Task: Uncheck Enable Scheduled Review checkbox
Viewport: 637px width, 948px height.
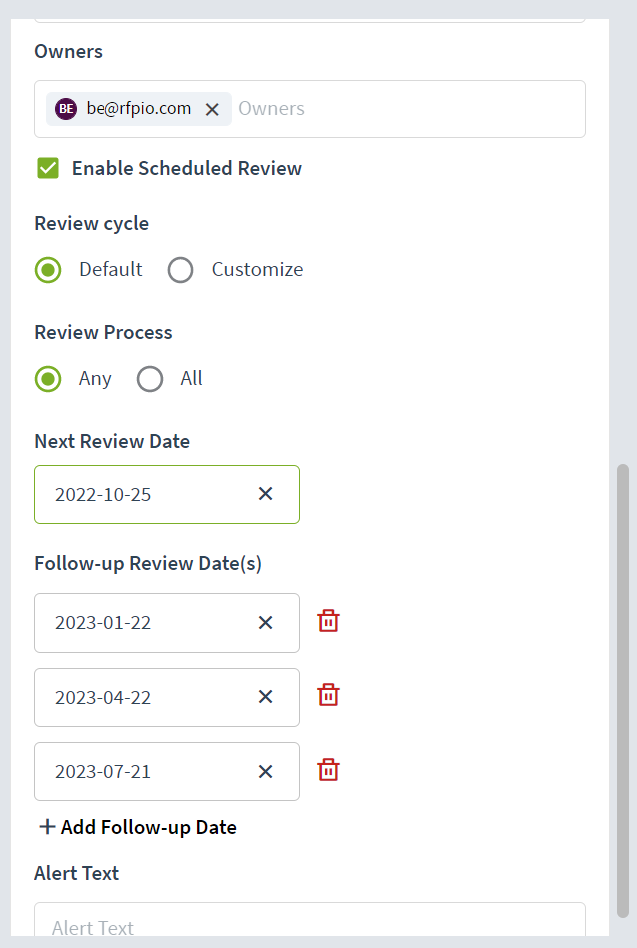Action: point(48,168)
